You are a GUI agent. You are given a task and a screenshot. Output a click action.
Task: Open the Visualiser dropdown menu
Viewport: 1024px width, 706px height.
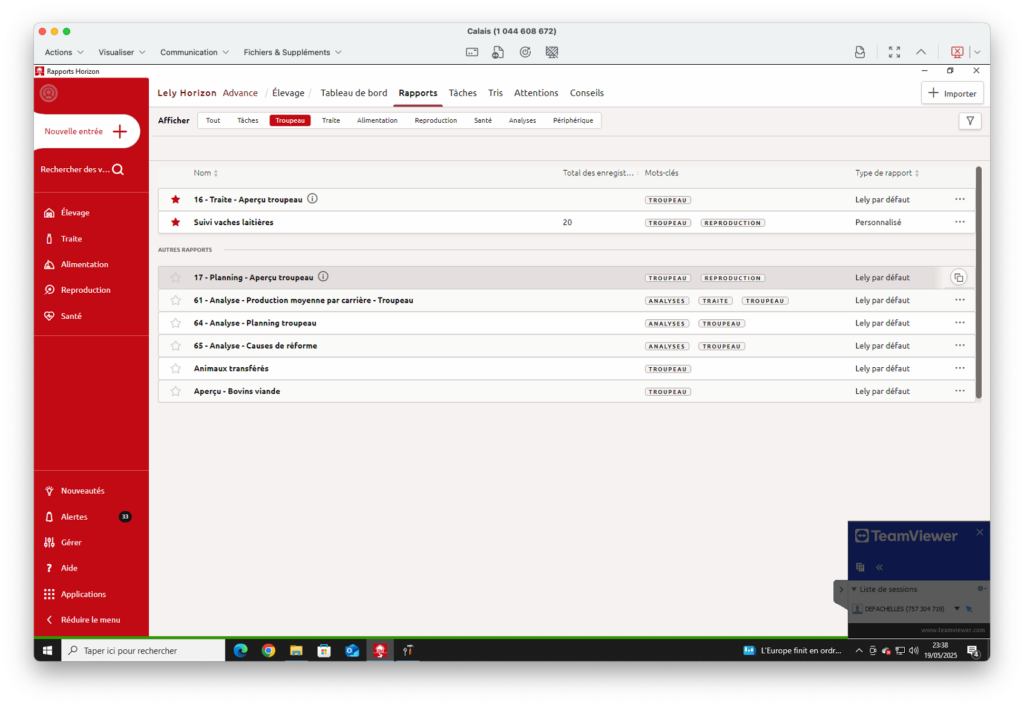(121, 52)
